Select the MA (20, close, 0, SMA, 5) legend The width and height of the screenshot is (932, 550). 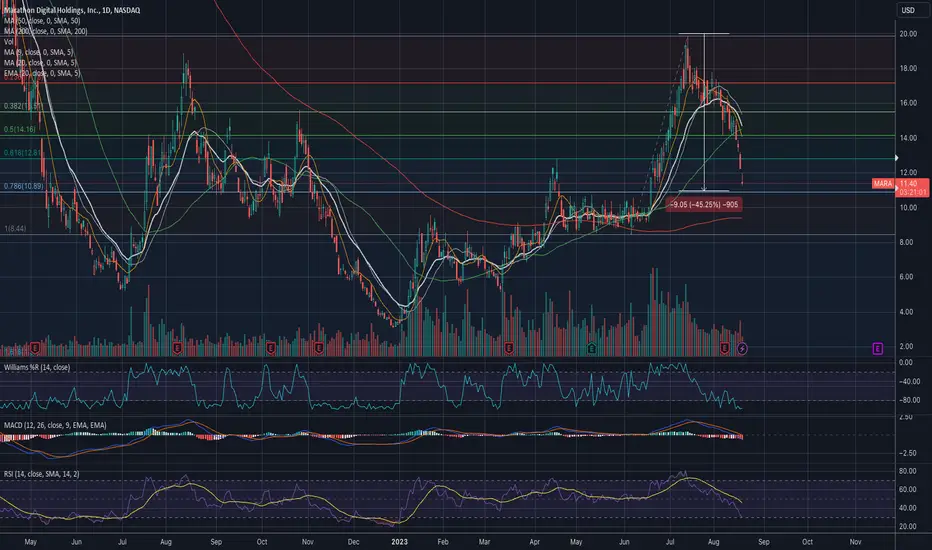40,62
